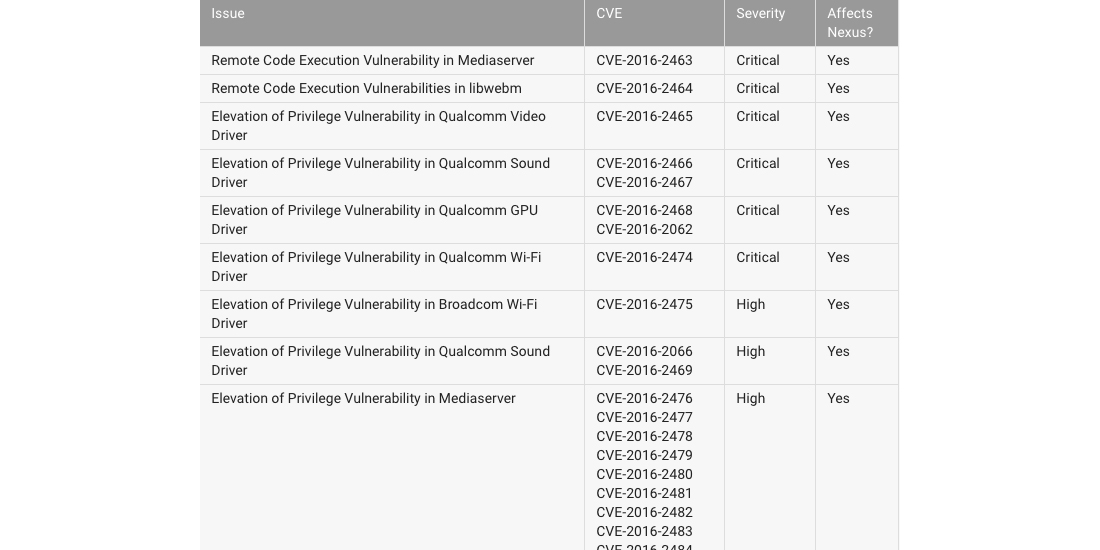Select CVE-2016-2463 in the Mediaserver row

click(644, 60)
